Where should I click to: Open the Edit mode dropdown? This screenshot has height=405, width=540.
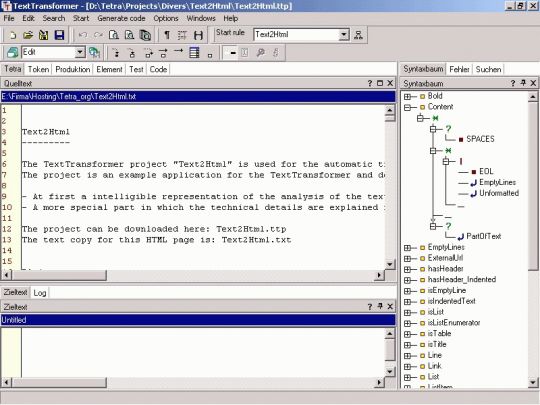tap(80, 52)
